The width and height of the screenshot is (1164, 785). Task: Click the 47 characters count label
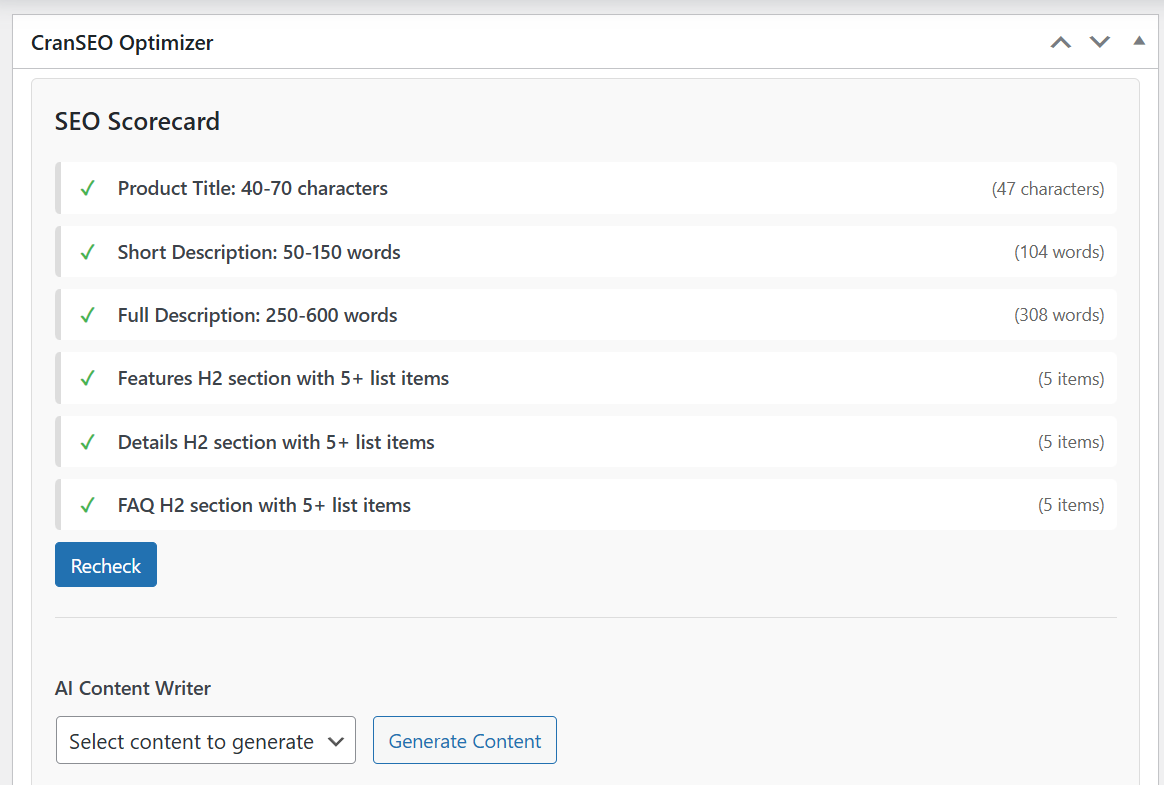pos(1048,188)
